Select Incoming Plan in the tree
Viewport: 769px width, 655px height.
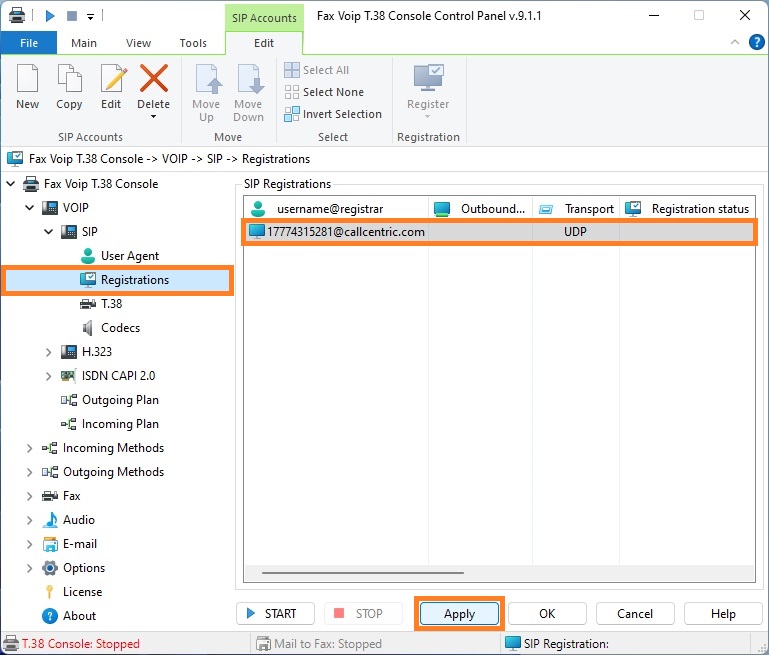coord(120,424)
